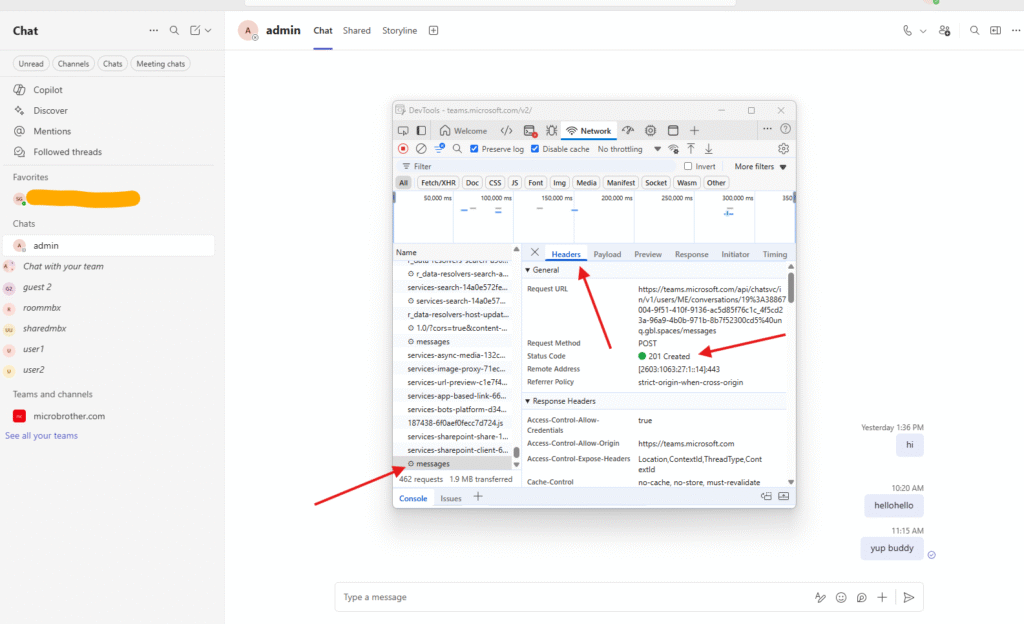Viewport: 1024px width, 624px height.
Task: Open Copilot from the chat sidebar
Action: coord(48,90)
